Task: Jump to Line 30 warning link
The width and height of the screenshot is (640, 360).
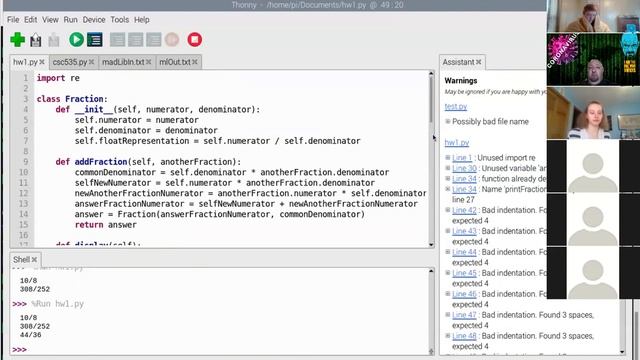Action: pyautogui.click(x=464, y=168)
